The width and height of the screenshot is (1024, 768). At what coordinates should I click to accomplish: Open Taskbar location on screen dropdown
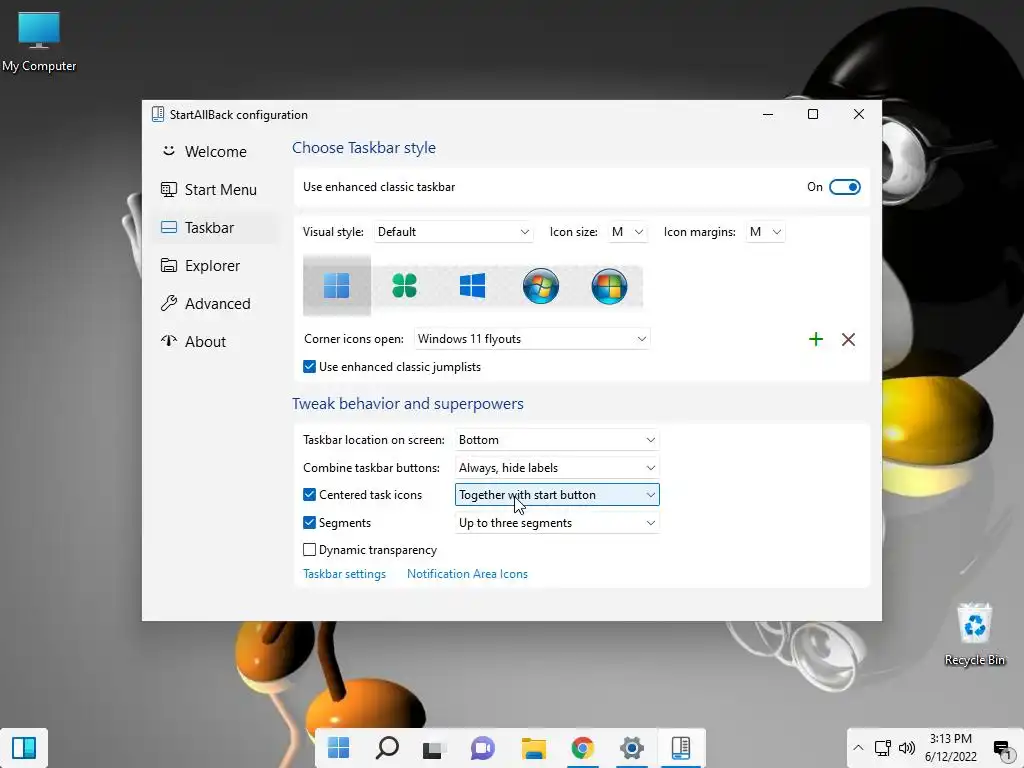pyautogui.click(x=557, y=440)
